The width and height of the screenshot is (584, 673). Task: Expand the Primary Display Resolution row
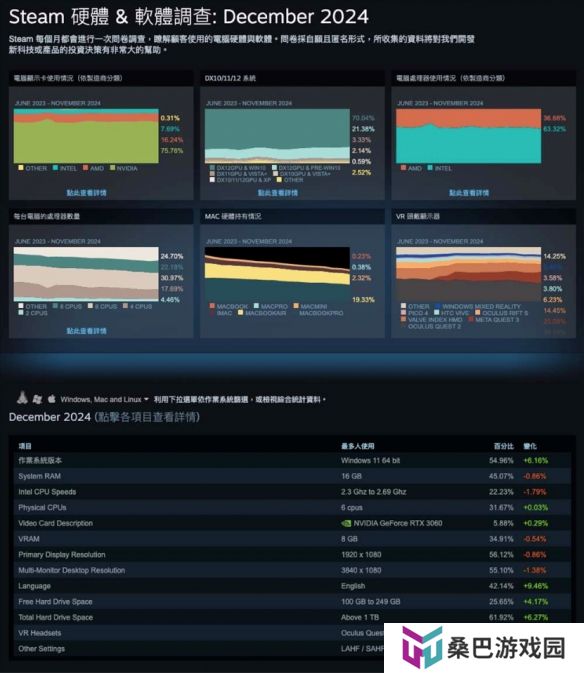click(292, 555)
